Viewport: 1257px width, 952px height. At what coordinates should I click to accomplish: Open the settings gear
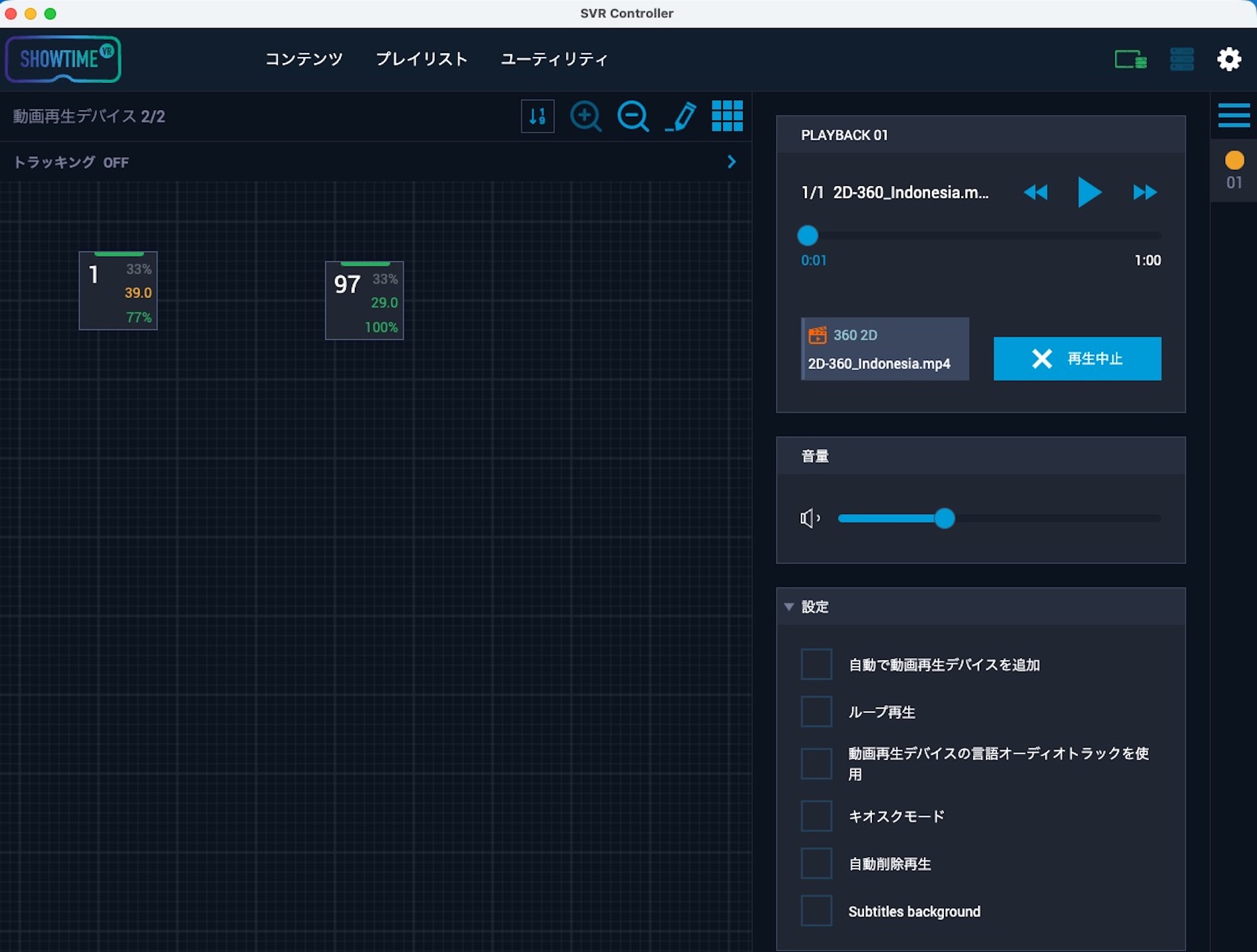pyautogui.click(x=1229, y=59)
